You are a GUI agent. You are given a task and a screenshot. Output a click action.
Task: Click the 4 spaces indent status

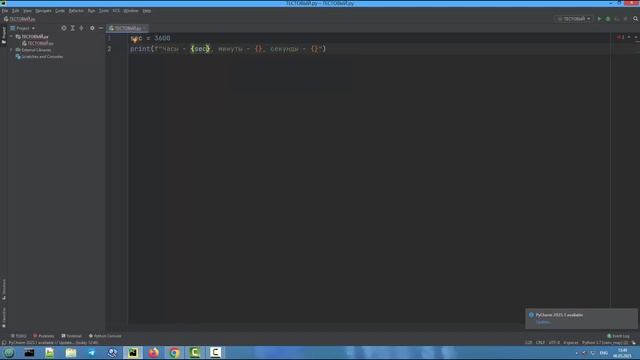[571, 342]
